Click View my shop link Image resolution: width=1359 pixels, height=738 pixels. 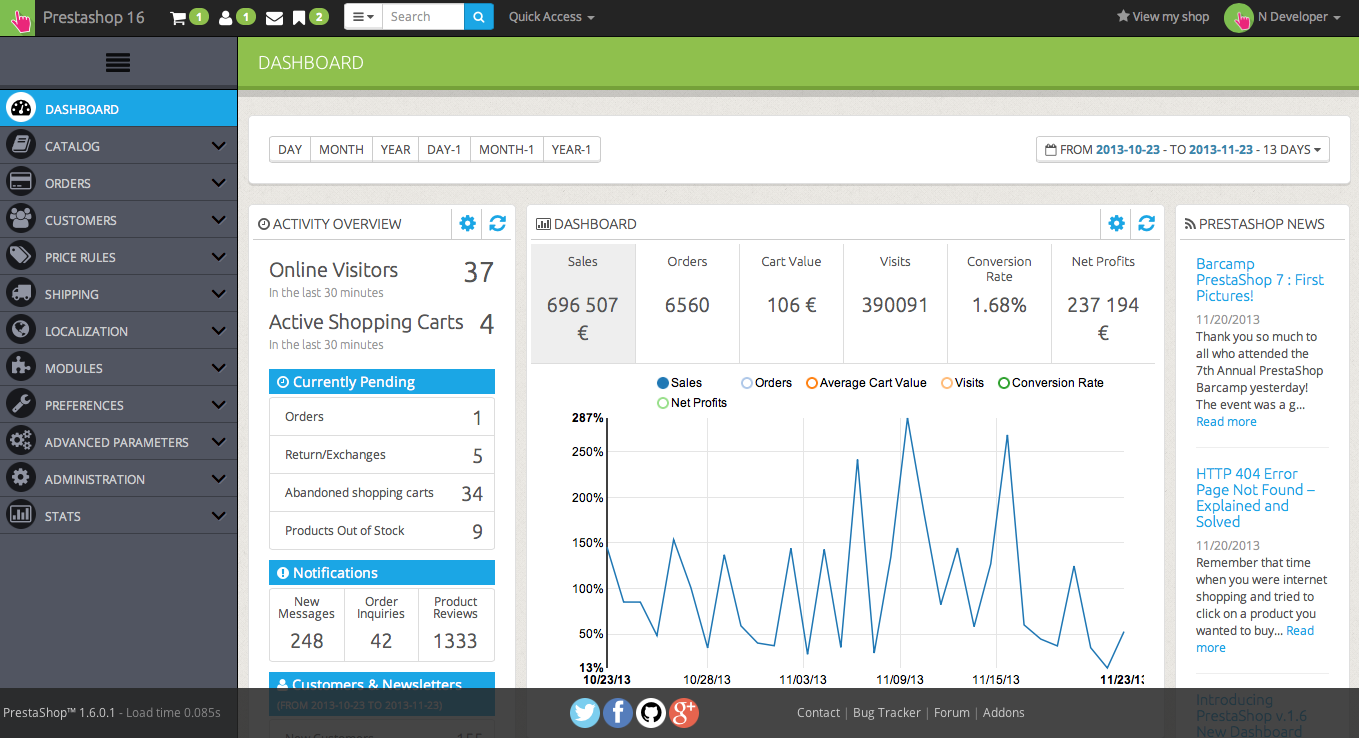click(x=1163, y=17)
